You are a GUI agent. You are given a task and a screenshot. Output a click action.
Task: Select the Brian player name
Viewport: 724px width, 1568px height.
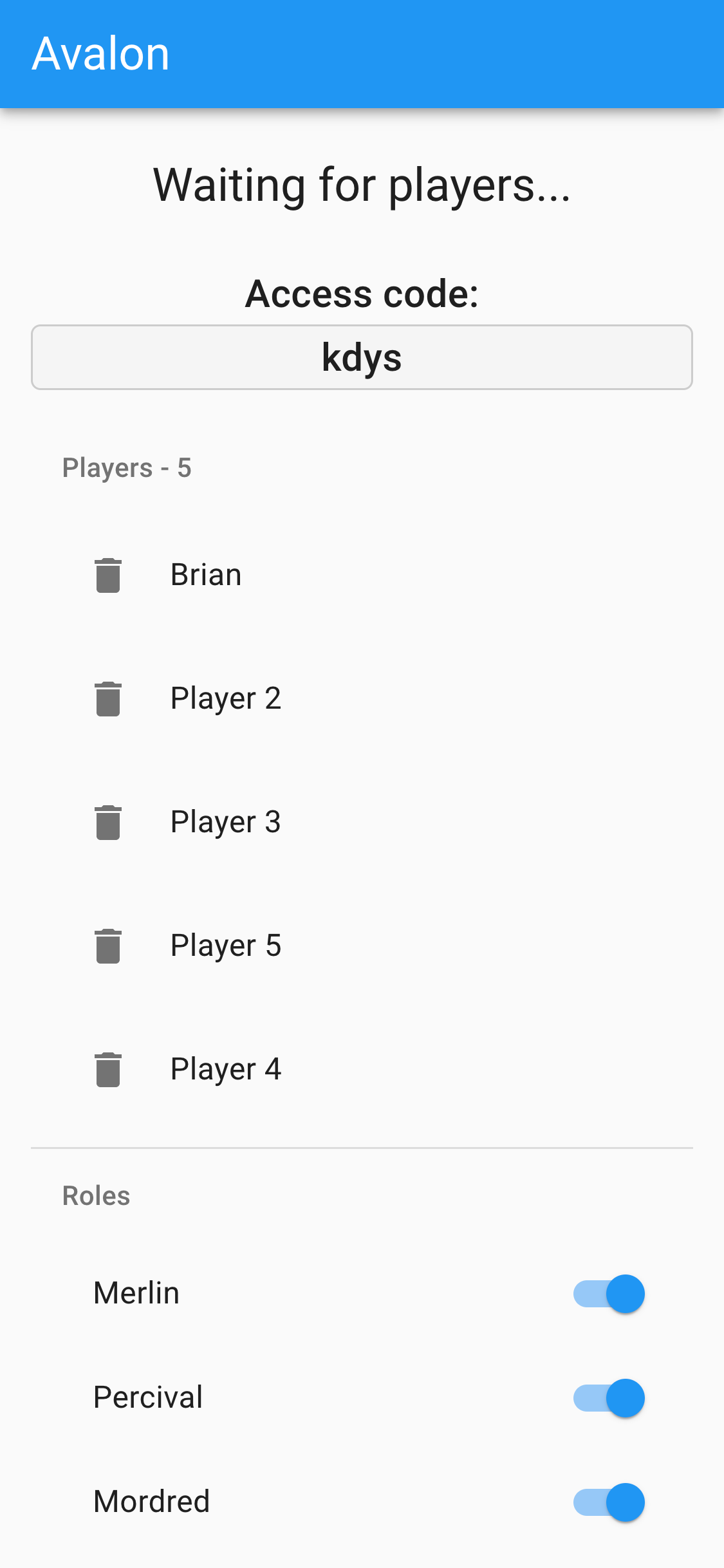click(x=206, y=574)
